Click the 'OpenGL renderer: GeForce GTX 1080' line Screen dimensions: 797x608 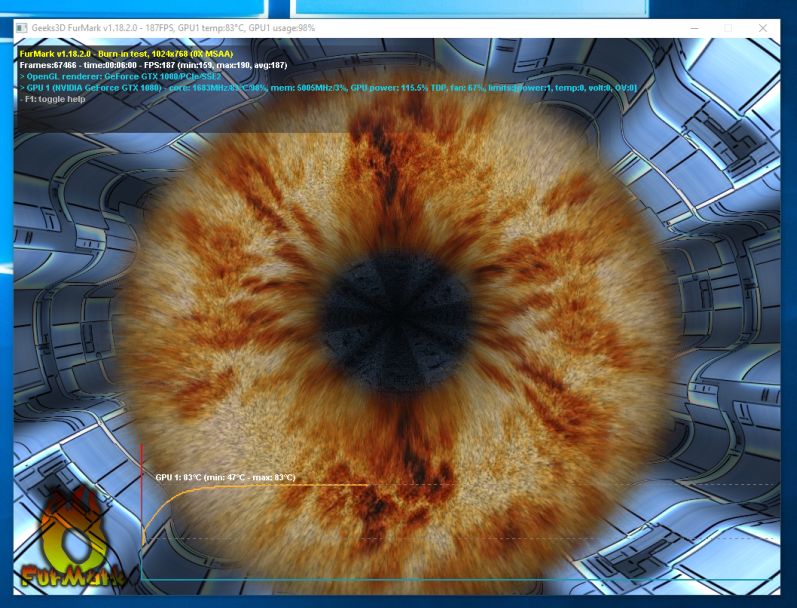[120, 77]
